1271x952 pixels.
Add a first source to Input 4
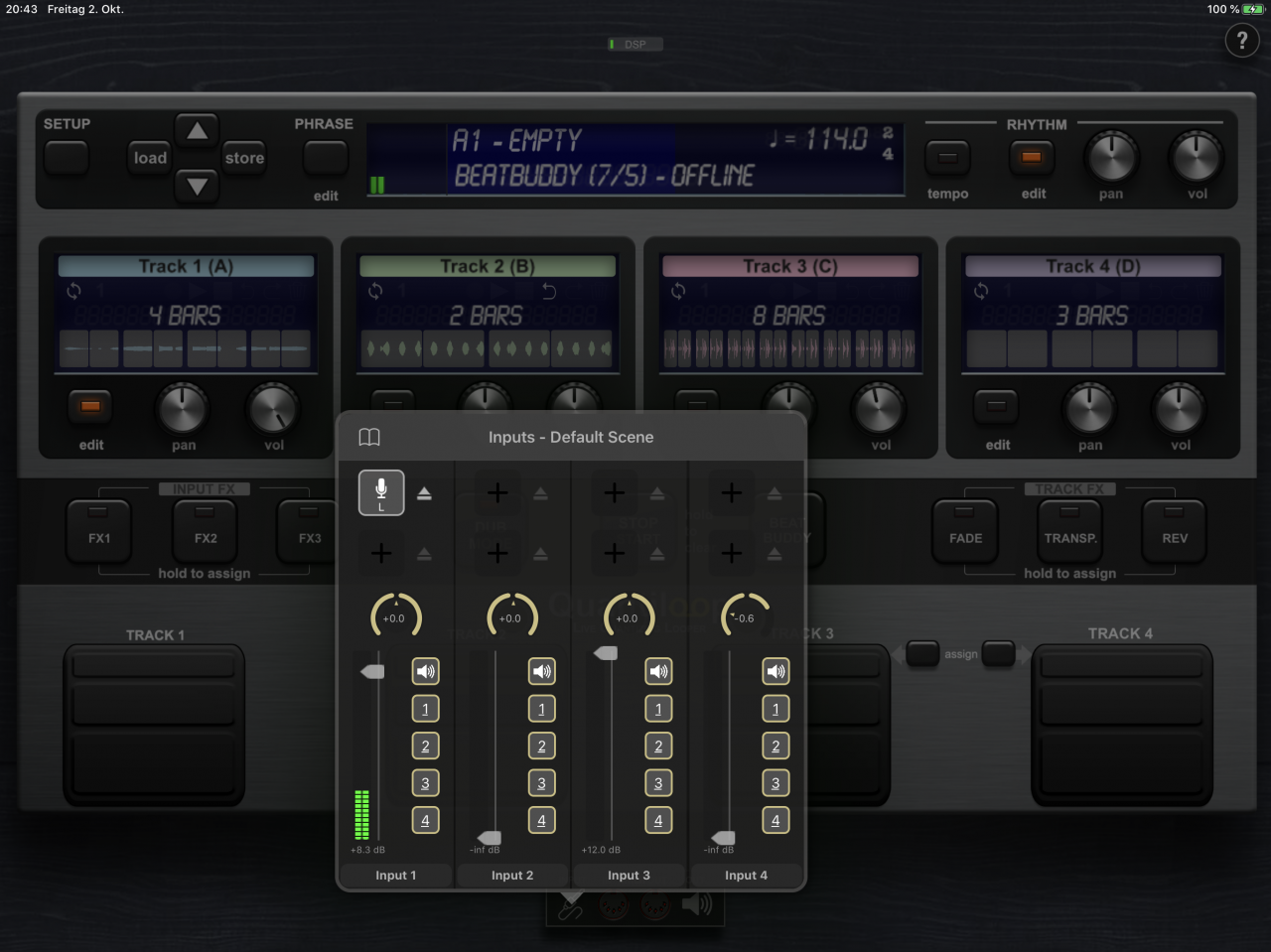[732, 492]
